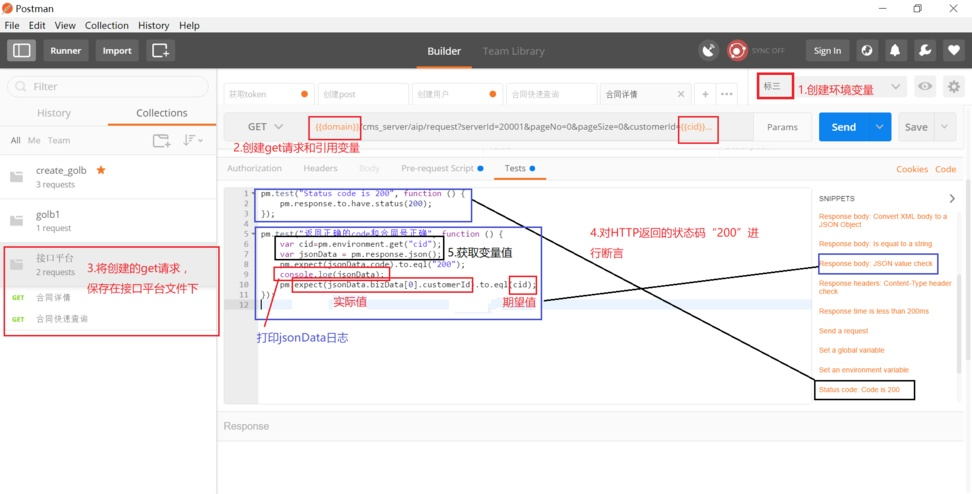Select the 合同详情 GET request
Viewport: 972px width, 494px height.
53,298
